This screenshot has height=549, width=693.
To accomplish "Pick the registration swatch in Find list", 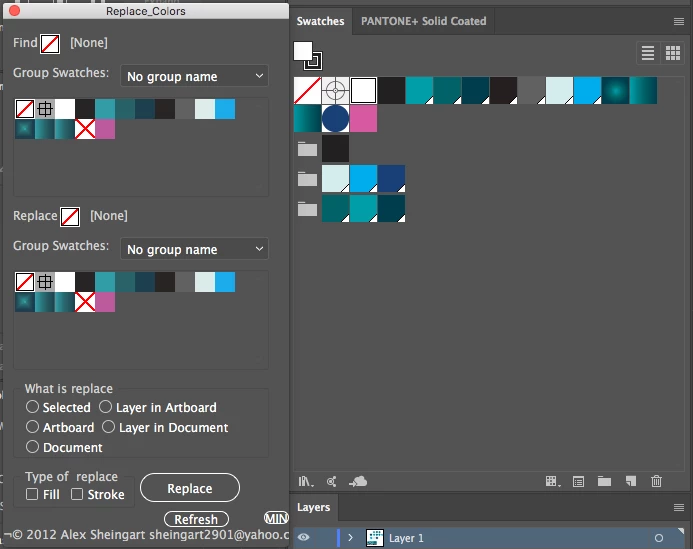I will [x=45, y=109].
